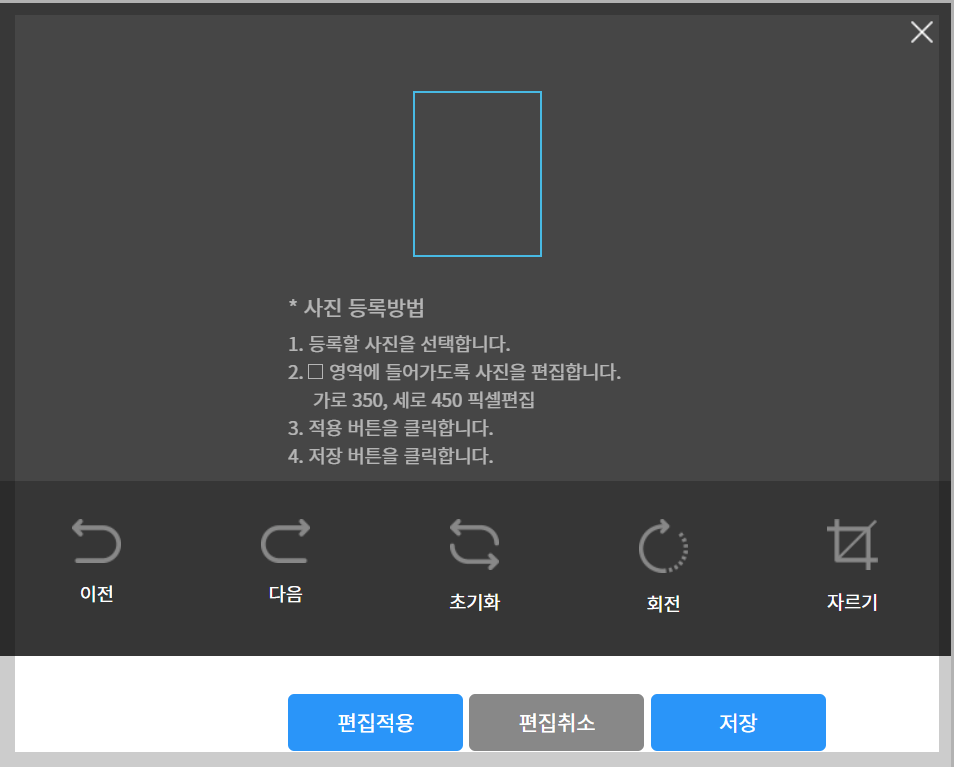Screen dimensions: 954x767
Task: Cancel editing via the 편집취소 button
Action: point(556,722)
